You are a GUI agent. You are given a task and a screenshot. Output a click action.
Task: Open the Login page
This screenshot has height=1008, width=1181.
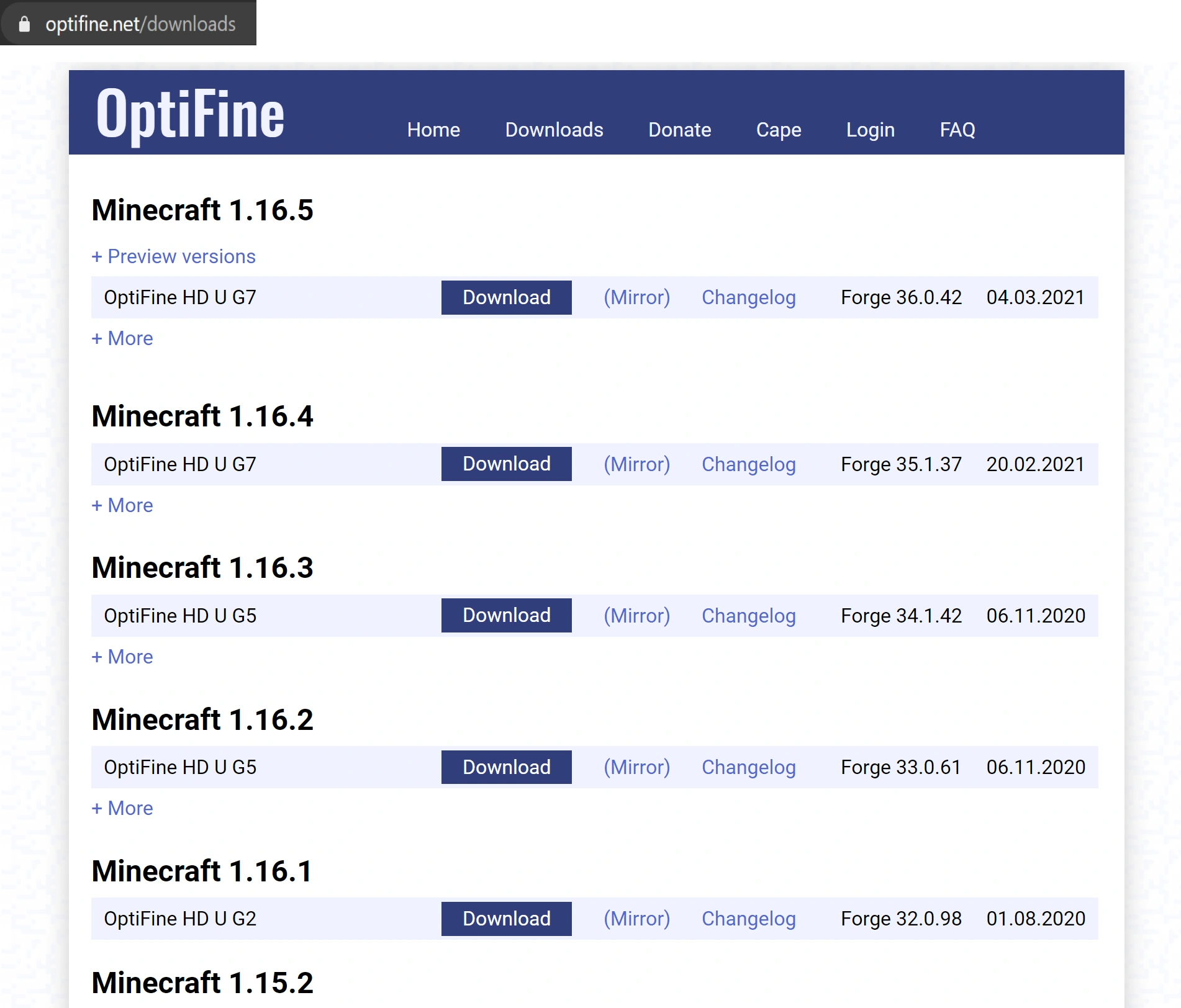click(870, 130)
